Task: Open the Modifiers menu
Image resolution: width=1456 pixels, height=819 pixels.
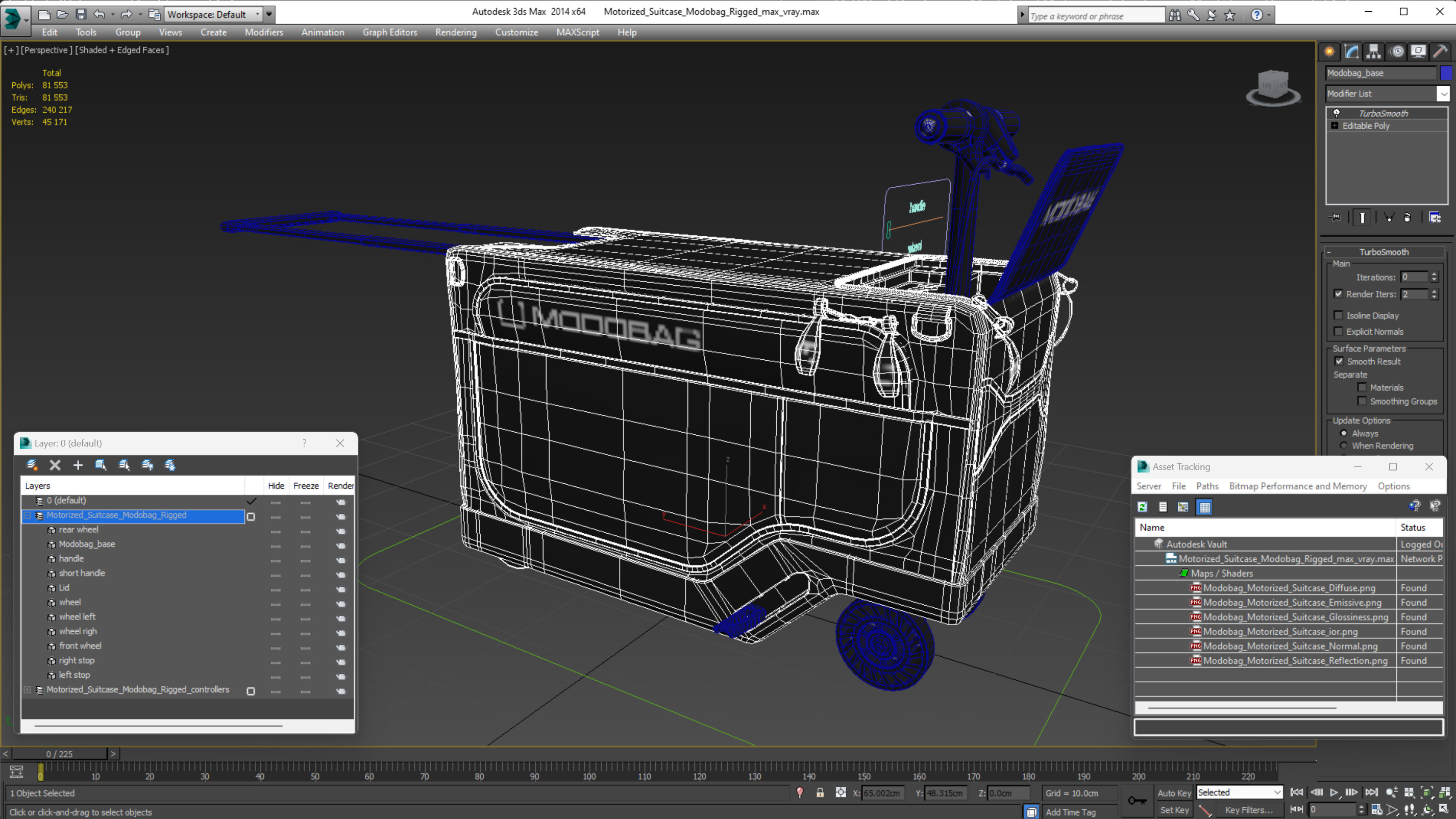Action: [264, 32]
